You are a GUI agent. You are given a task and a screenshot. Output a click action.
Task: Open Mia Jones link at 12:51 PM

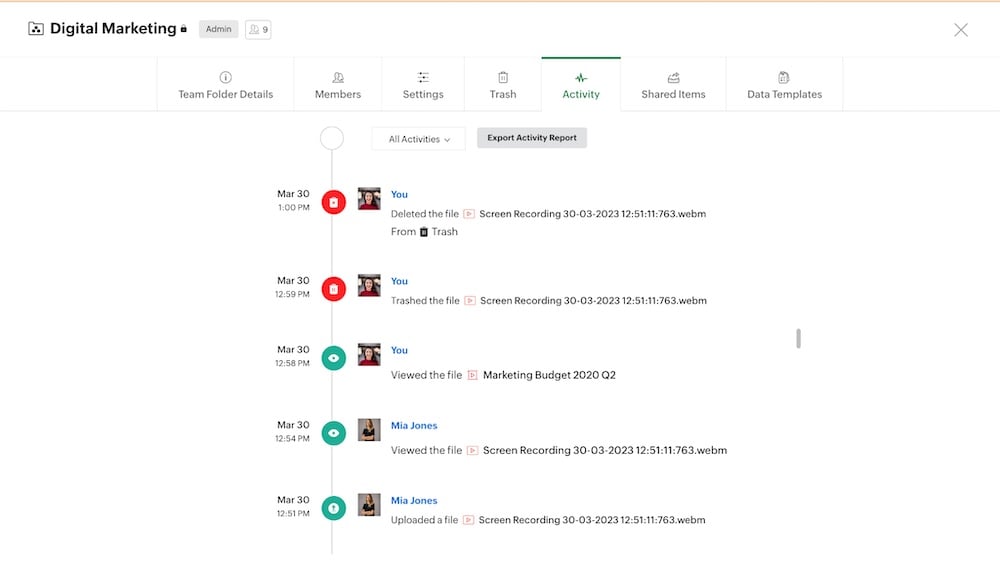[x=414, y=501]
